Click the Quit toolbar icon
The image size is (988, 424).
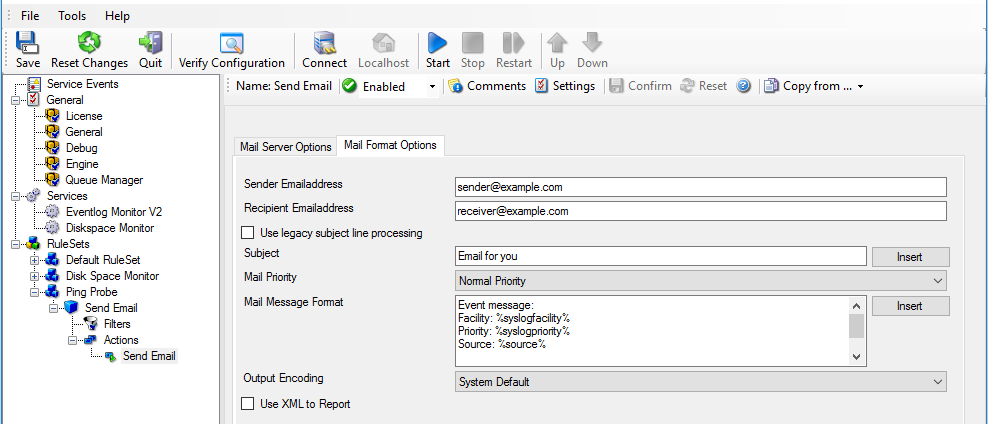point(150,42)
